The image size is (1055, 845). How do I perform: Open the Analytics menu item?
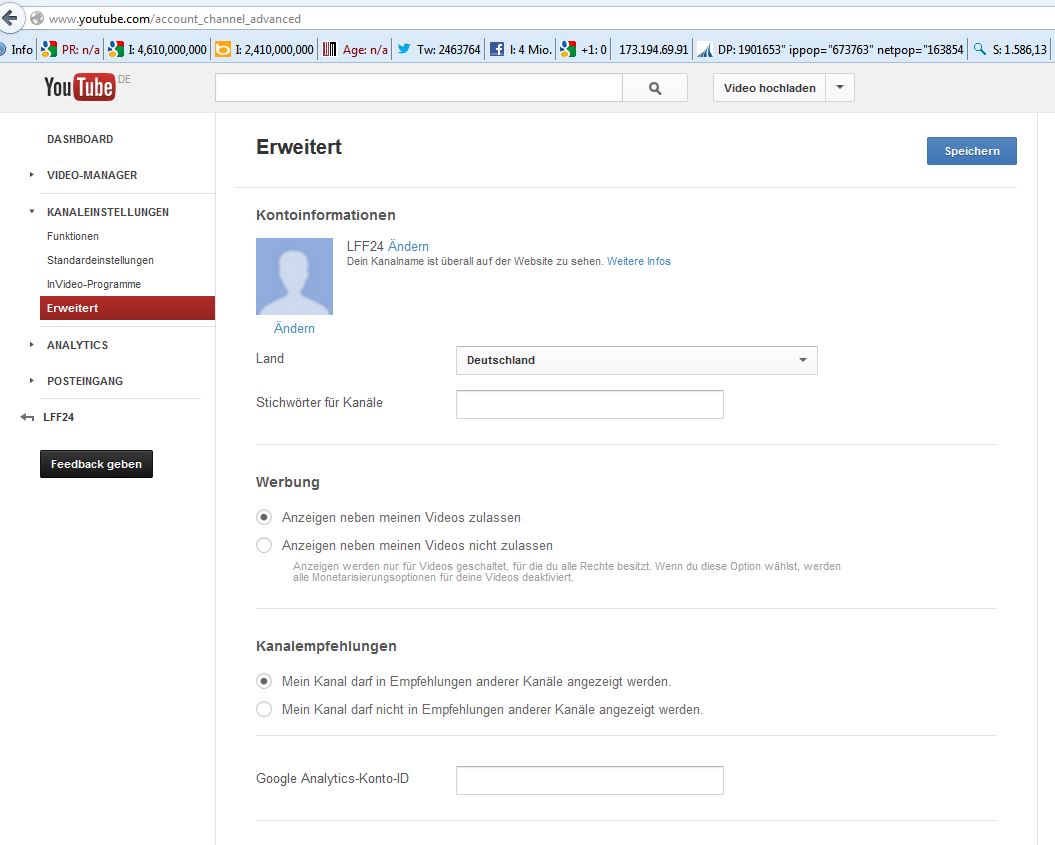point(77,345)
